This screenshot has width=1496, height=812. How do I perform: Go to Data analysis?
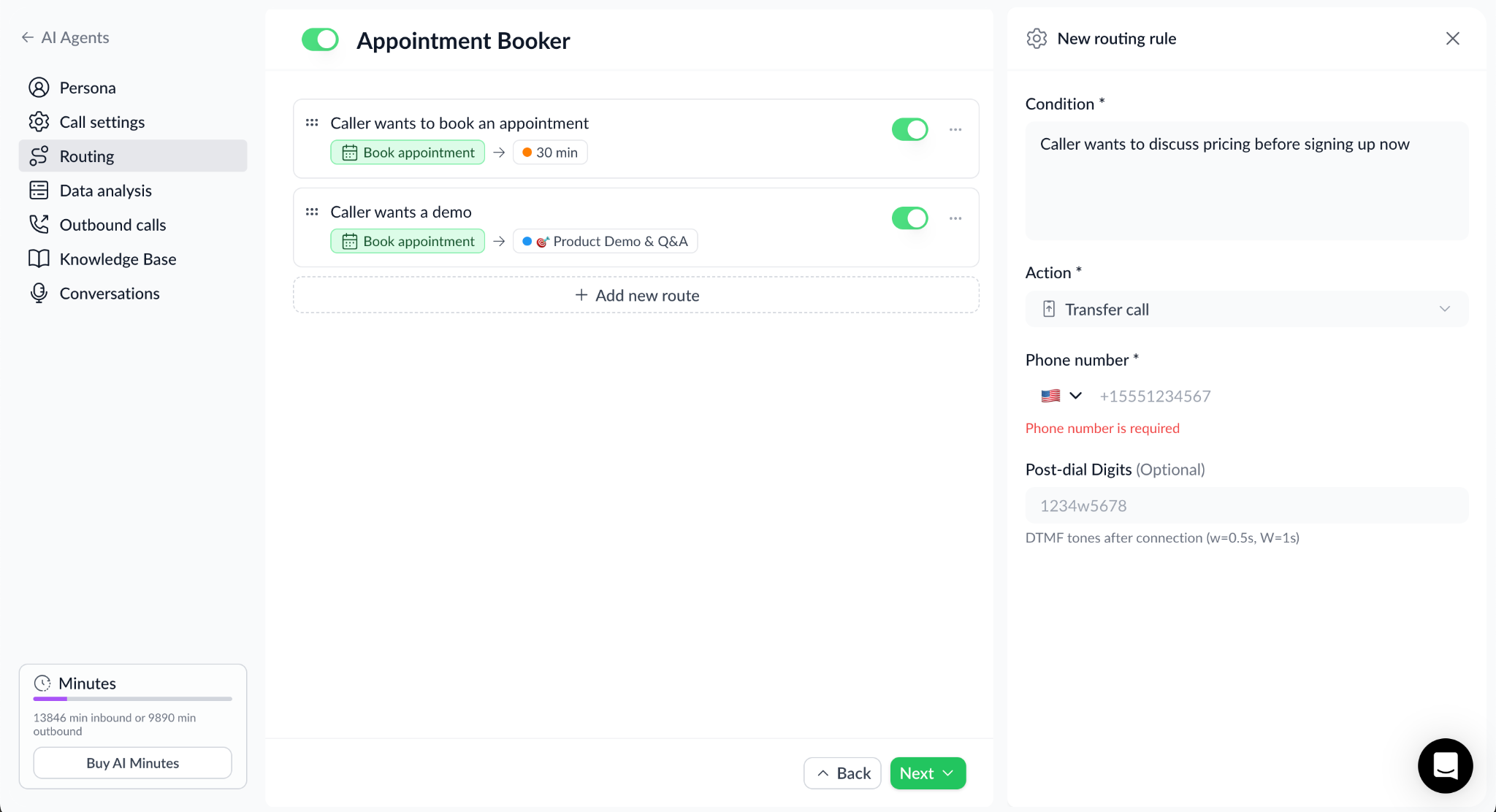133,191
